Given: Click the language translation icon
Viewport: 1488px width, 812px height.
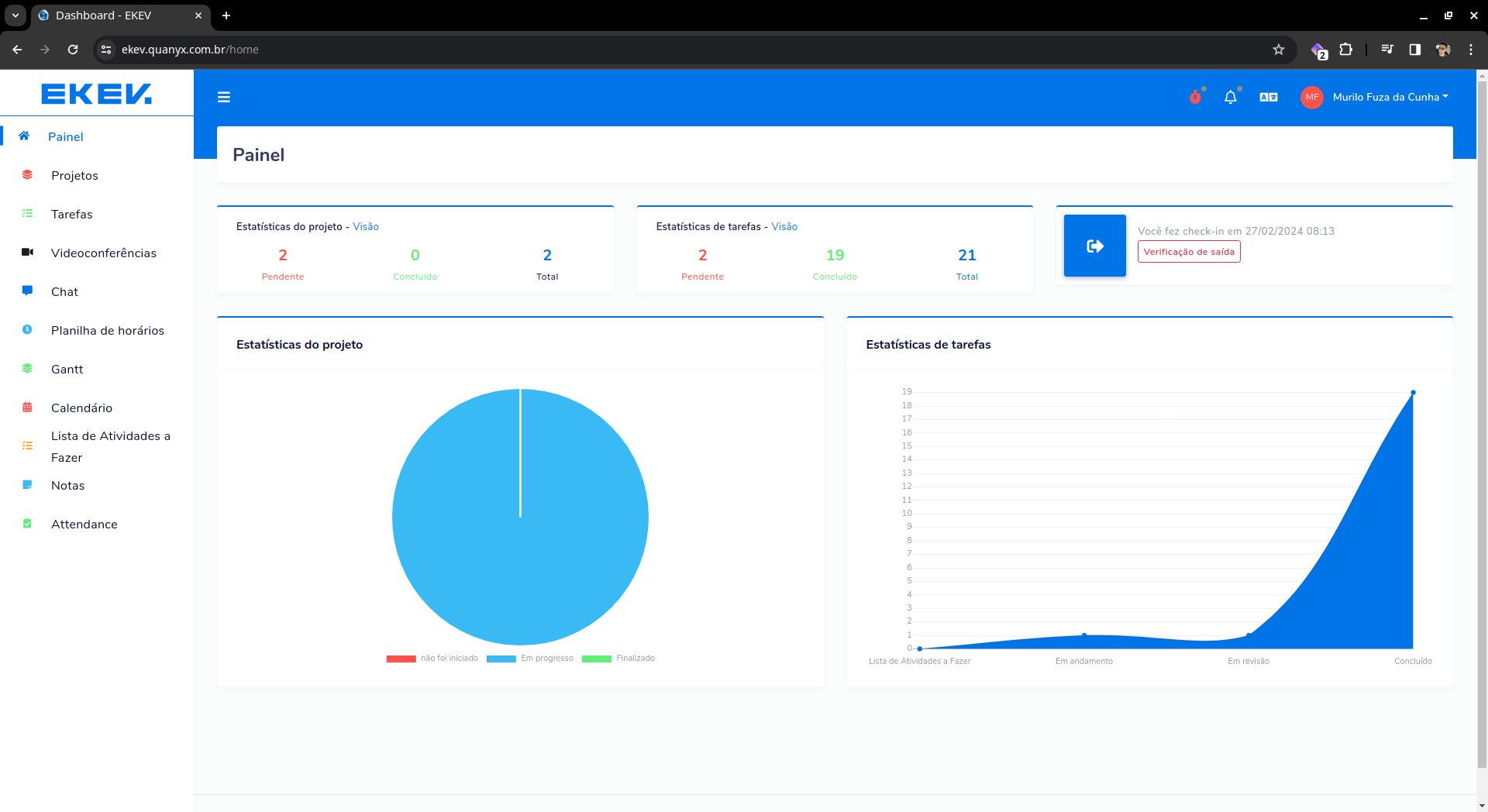Looking at the screenshot, I should (x=1268, y=97).
